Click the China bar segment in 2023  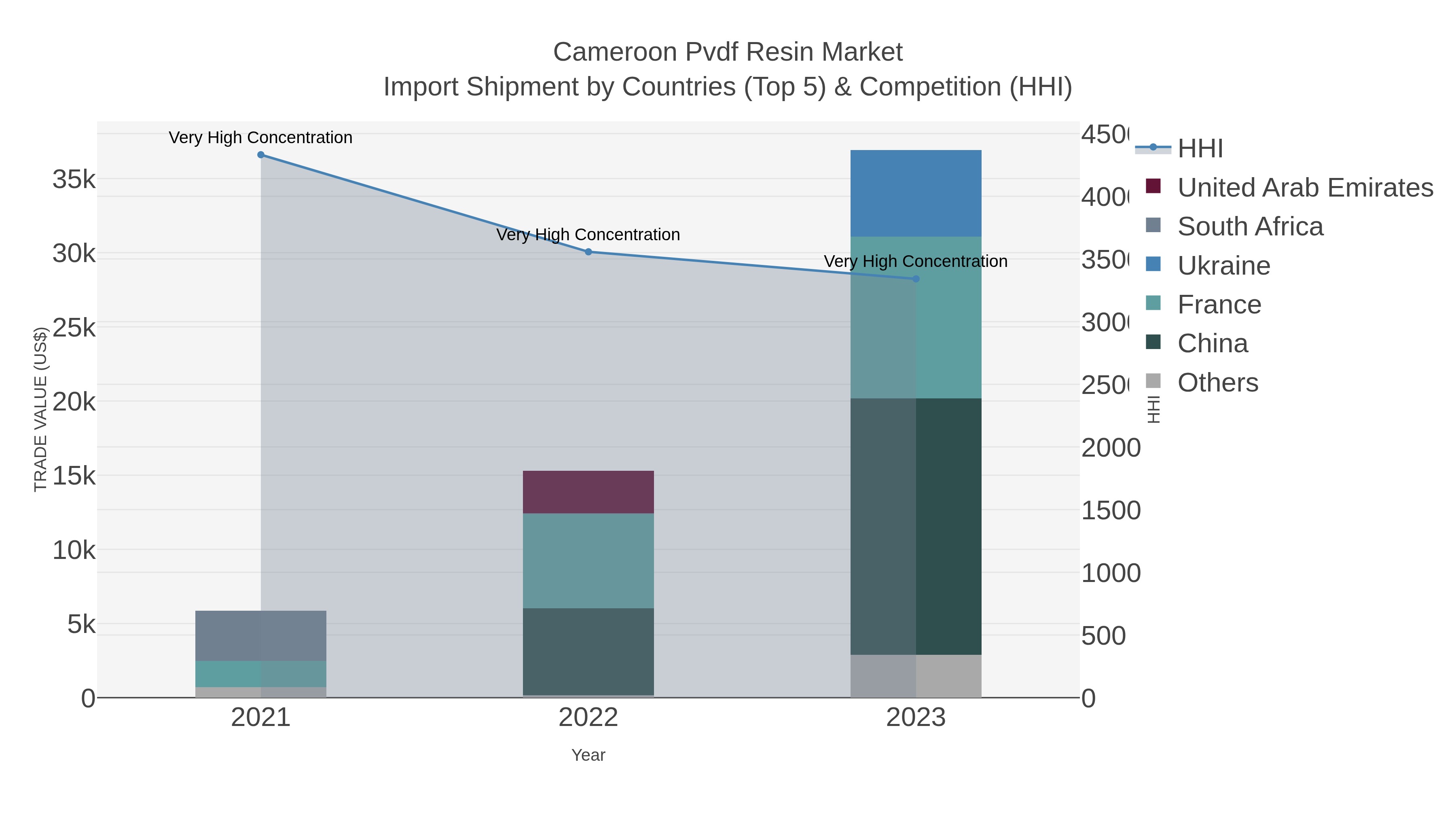(x=916, y=527)
